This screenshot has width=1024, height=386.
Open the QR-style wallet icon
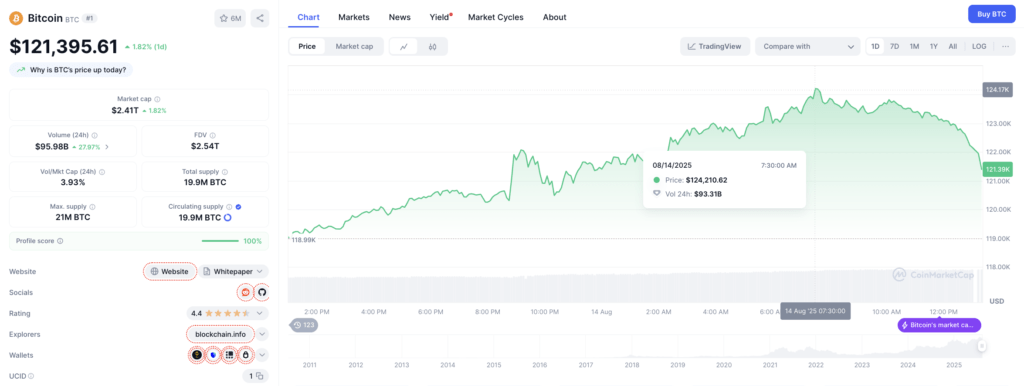229,355
